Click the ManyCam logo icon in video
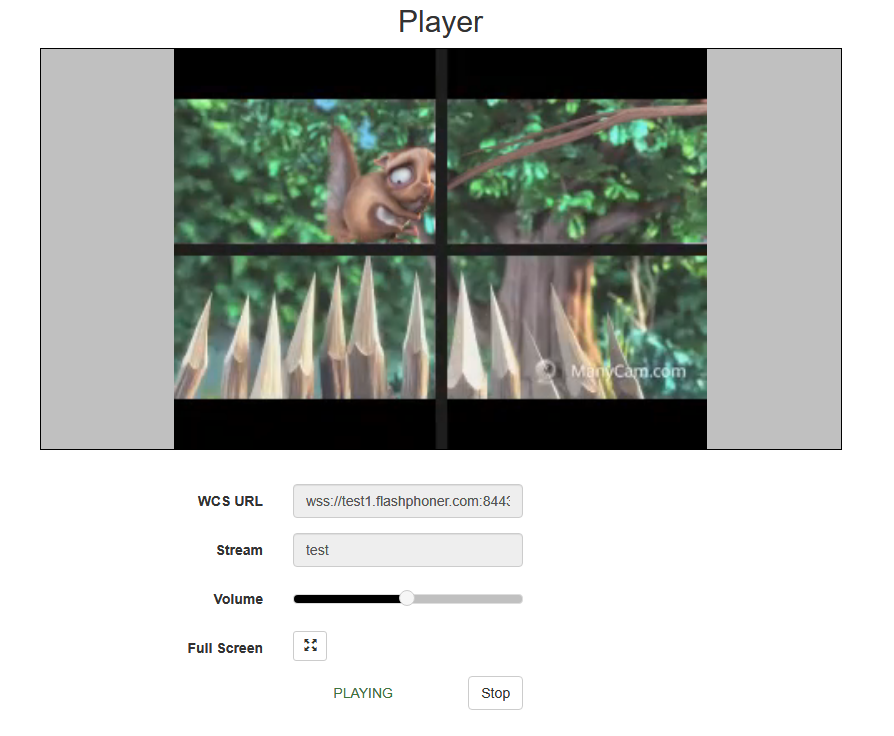The width and height of the screenshot is (894, 736). [546, 371]
